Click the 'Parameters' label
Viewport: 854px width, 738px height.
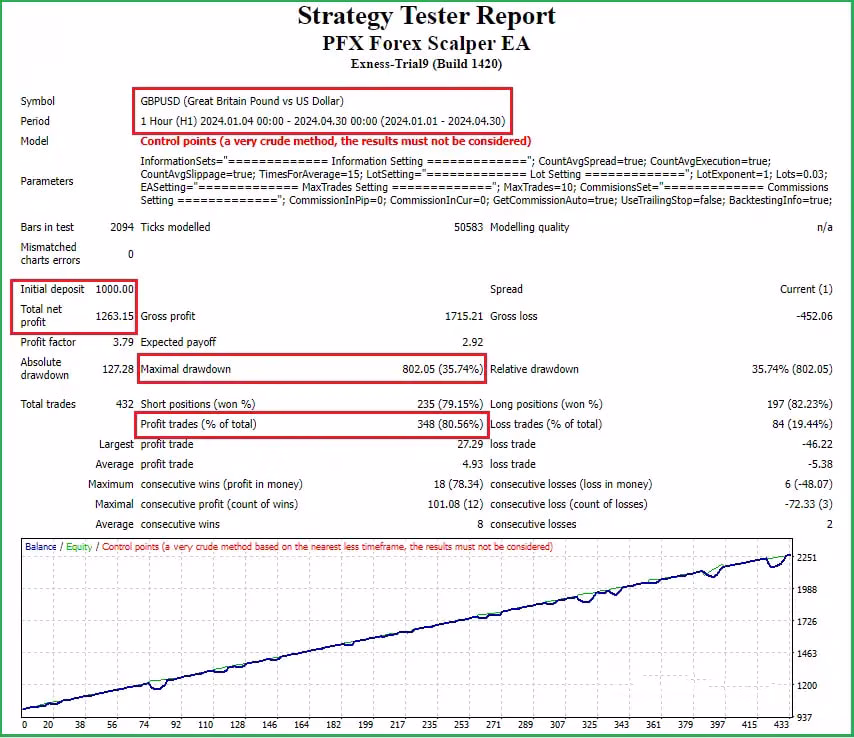pos(47,181)
